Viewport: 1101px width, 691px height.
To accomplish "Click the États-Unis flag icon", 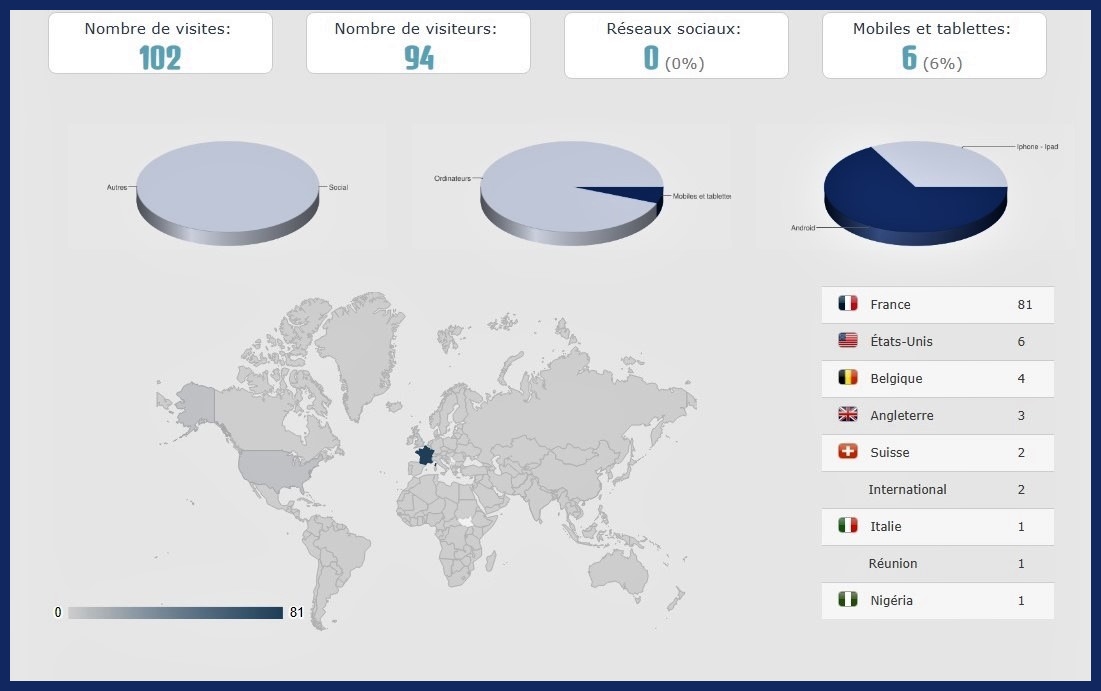I will coord(848,341).
